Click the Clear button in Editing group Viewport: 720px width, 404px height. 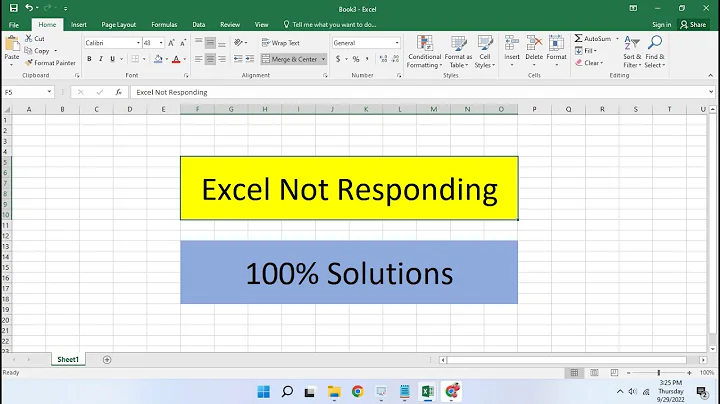[x=589, y=63]
